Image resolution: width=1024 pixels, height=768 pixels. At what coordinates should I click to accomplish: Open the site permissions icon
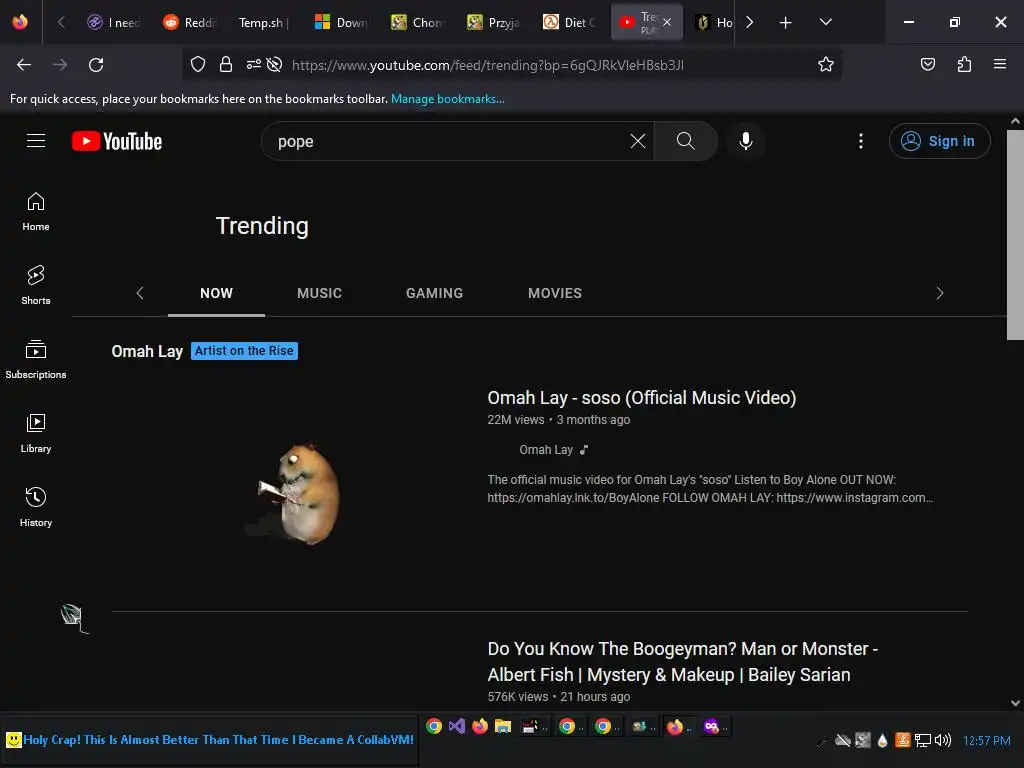pos(253,64)
